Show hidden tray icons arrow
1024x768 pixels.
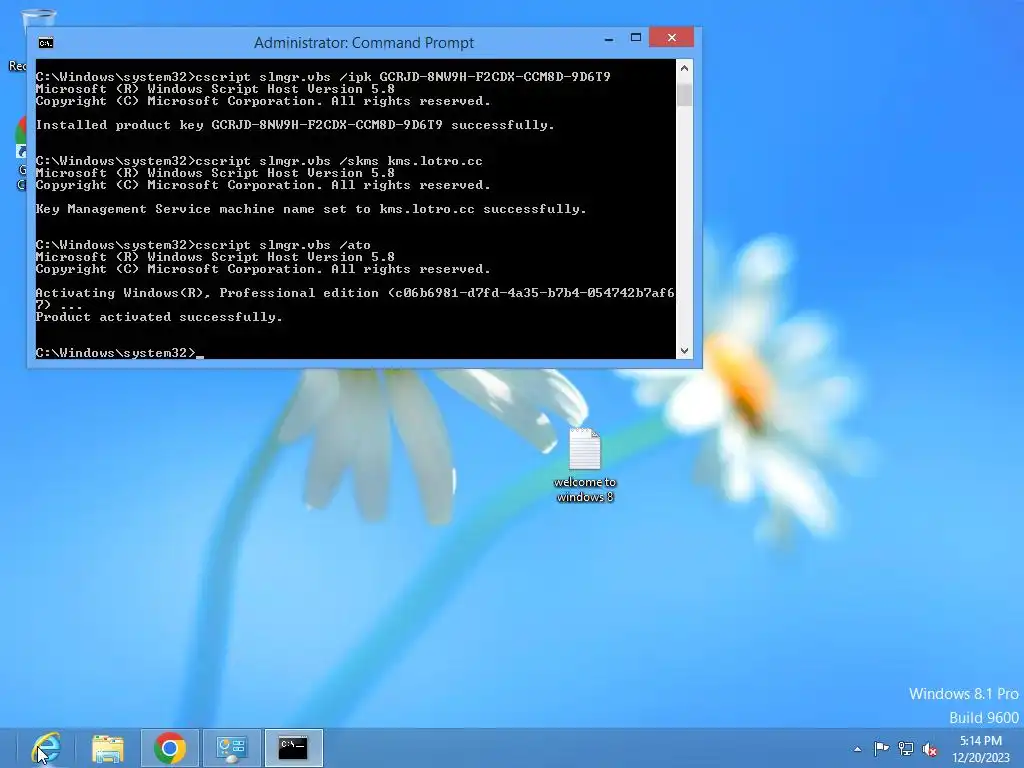click(x=857, y=749)
